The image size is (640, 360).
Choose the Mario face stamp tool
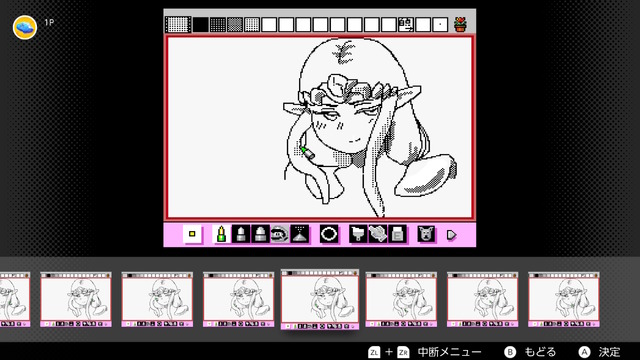(280, 234)
